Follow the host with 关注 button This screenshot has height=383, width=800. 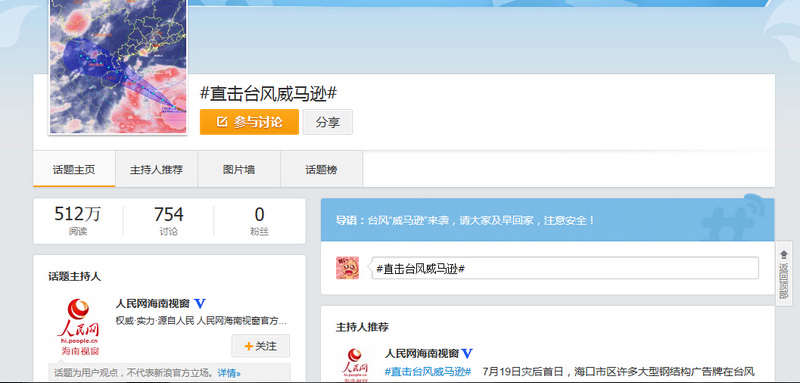[x=261, y=346]
